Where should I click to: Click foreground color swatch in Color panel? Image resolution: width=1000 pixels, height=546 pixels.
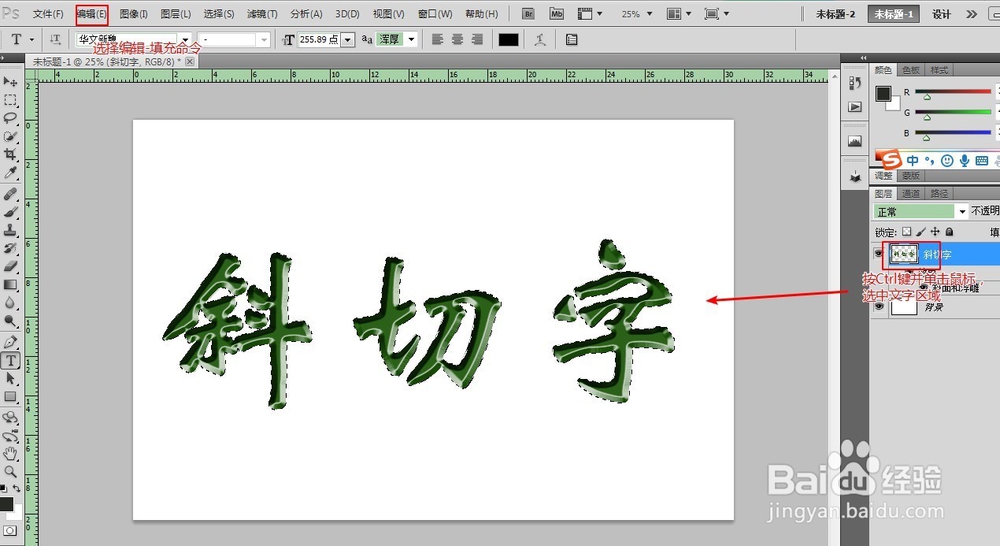pos(883,93)
